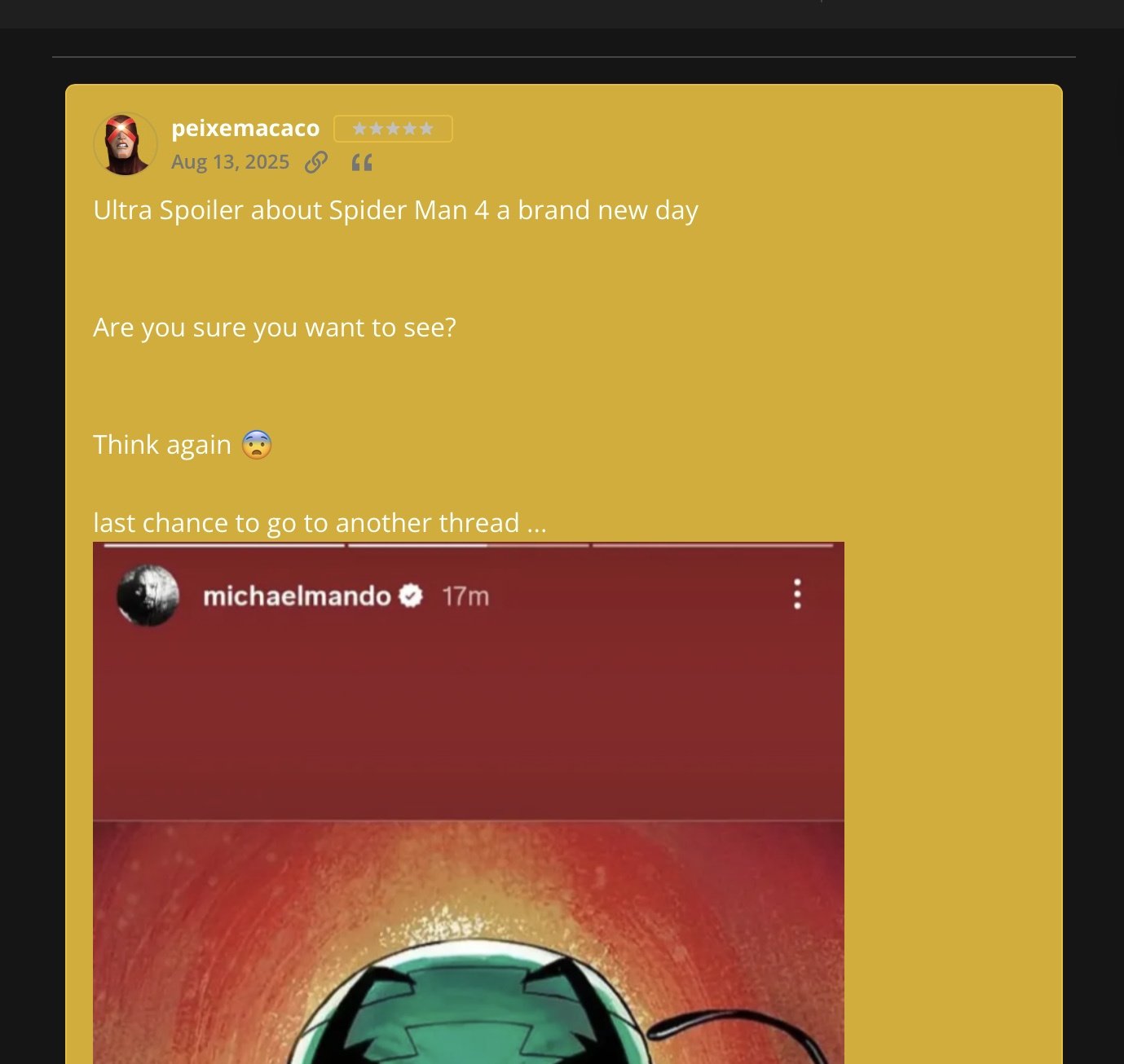The height and width of the screenshot is (1064, 1124).
Task: Open the story's three-dot options menu
Action: [797, 594]
